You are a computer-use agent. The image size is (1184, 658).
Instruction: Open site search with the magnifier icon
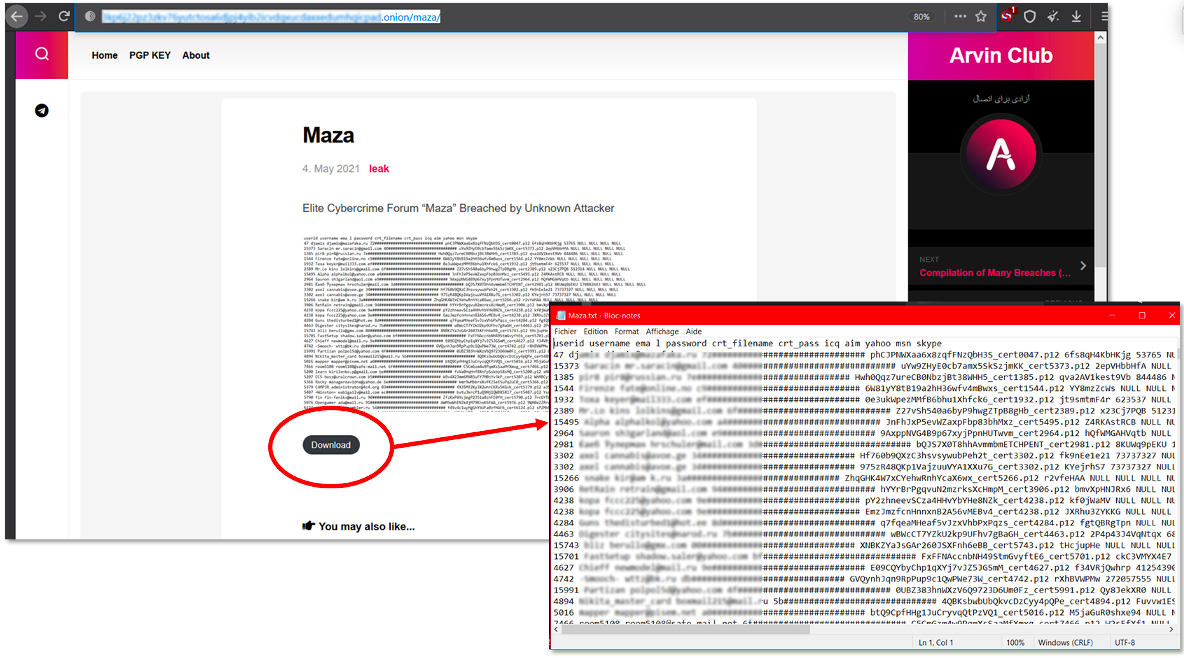pos(41,54)
